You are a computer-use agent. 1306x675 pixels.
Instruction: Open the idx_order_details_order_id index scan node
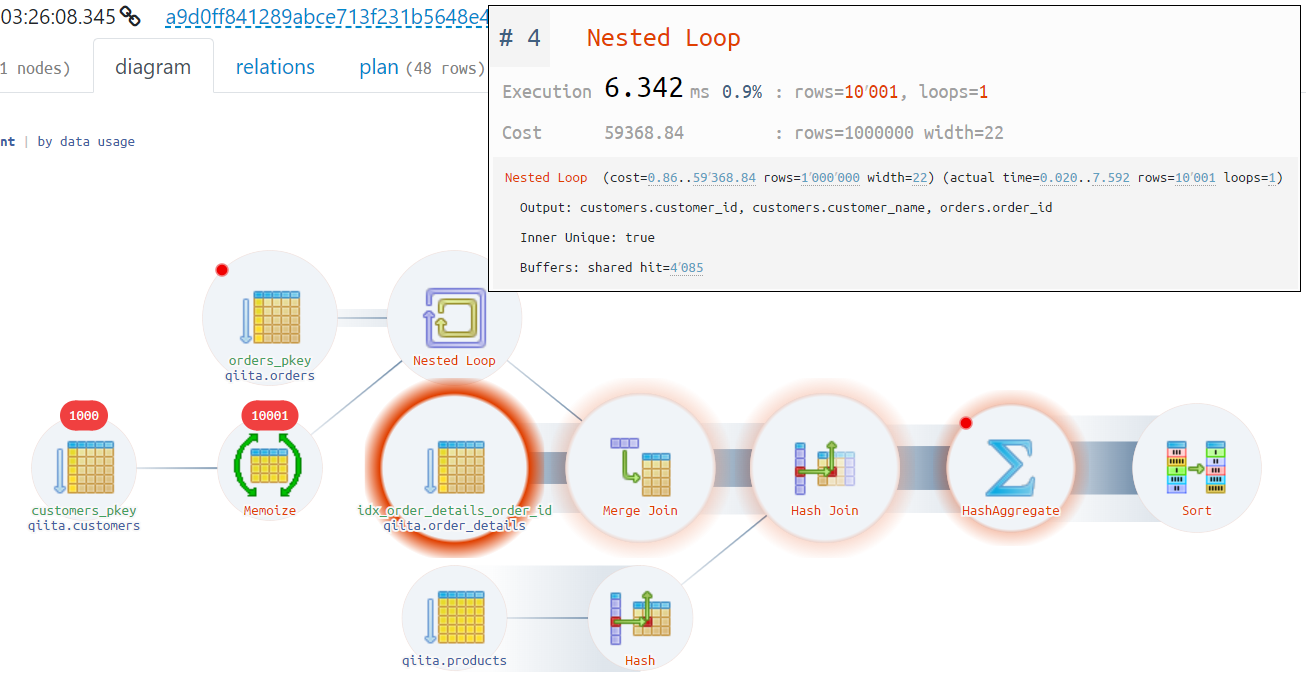click(455, 465)
